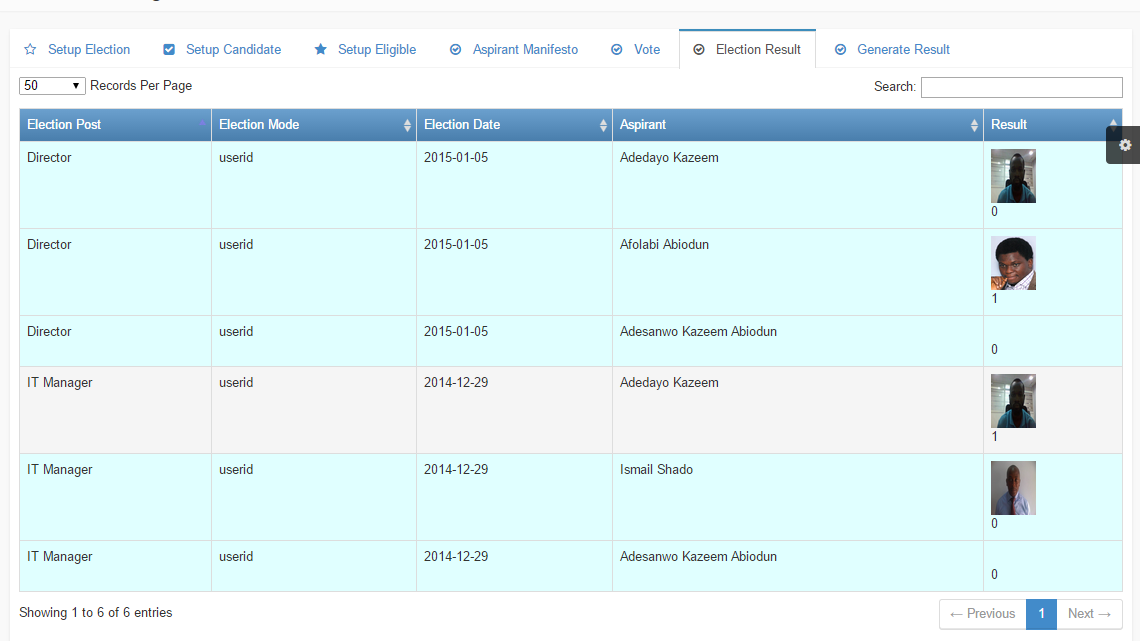
Task: Go to the Next page
Action: tap(1089, 614)
